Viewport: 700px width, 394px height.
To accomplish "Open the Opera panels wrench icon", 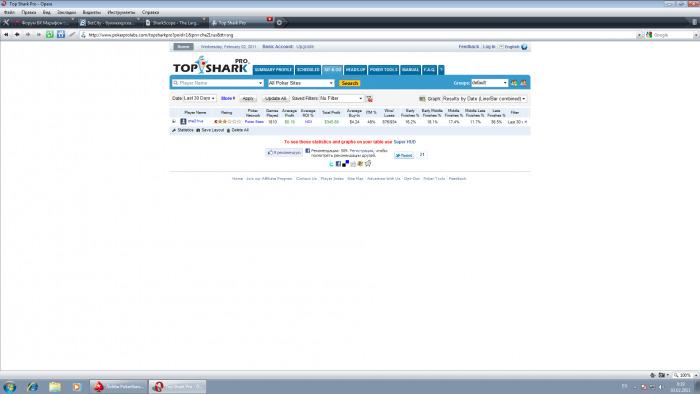I will click(x=6, y=22).
